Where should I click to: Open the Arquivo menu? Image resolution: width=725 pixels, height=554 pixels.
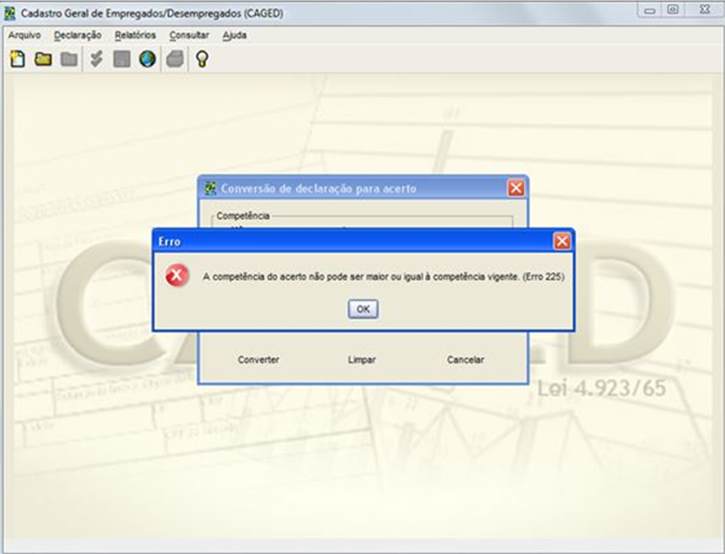coord(25,35)
